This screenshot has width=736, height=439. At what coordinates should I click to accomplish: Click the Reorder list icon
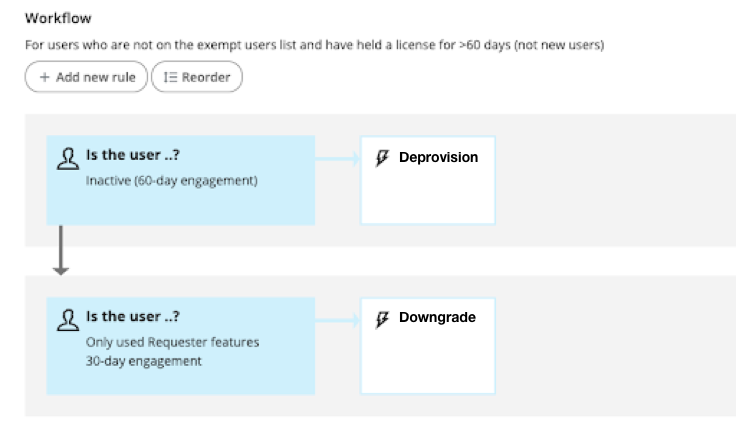(170, 78)
